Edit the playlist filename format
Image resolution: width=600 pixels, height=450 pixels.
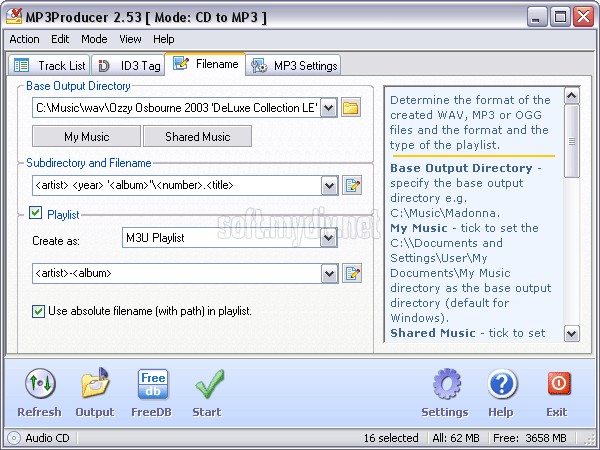click(x=352, y=273)
